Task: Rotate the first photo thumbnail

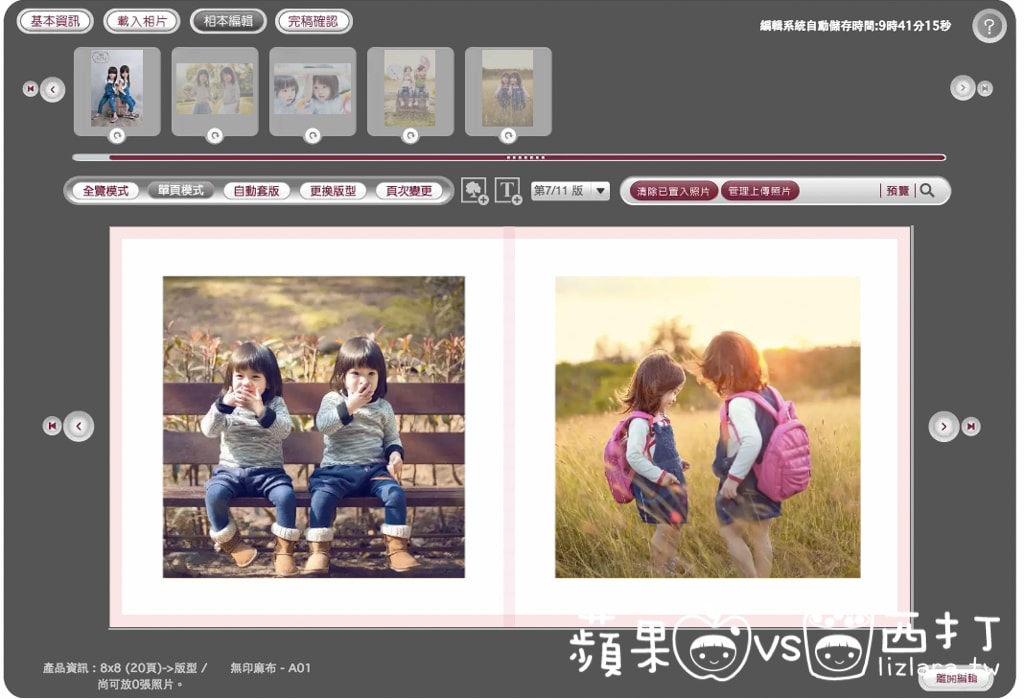Action: [117, 135]
